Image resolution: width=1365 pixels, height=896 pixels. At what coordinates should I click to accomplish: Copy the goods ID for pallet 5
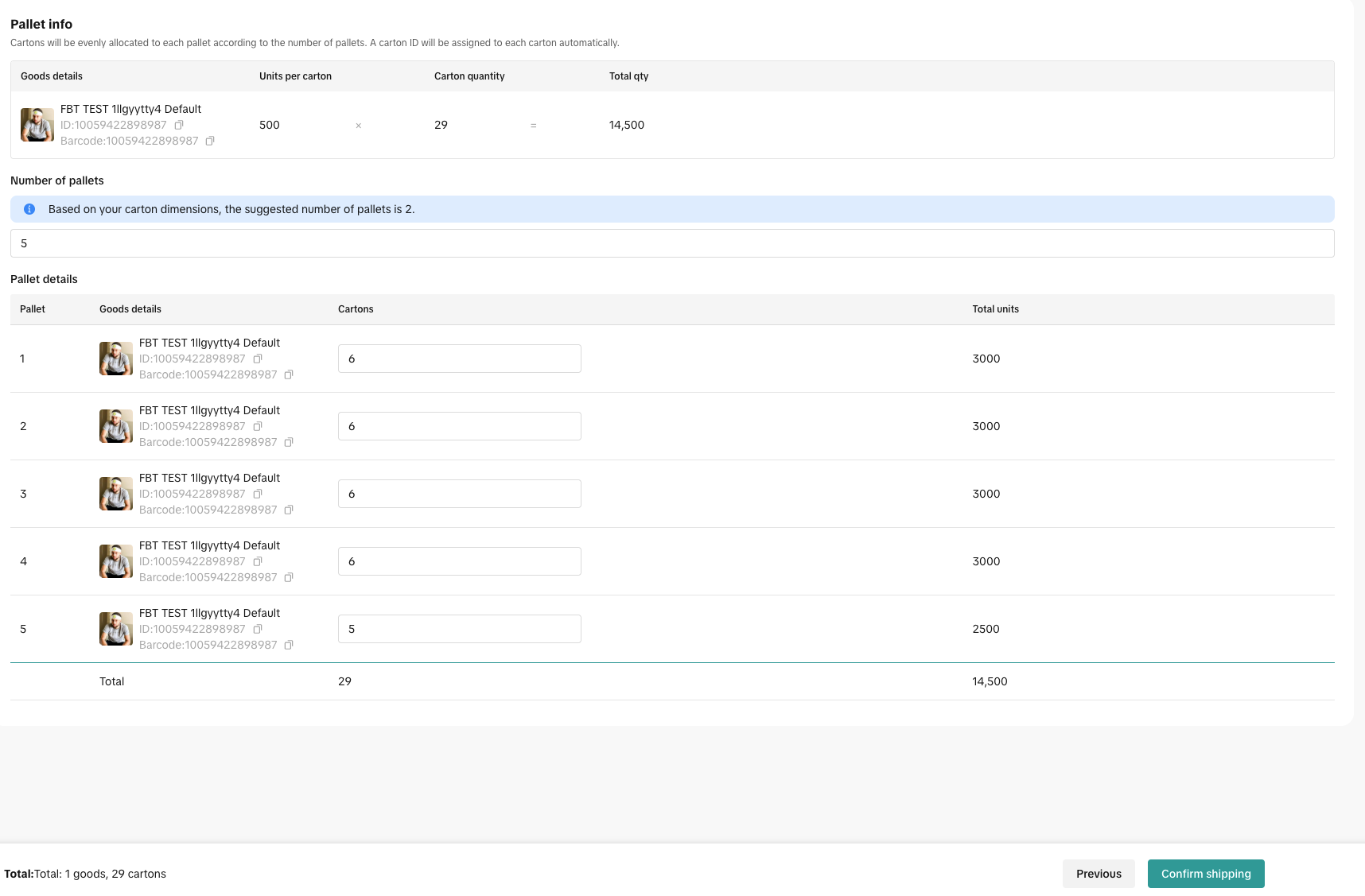pos(258,629)
